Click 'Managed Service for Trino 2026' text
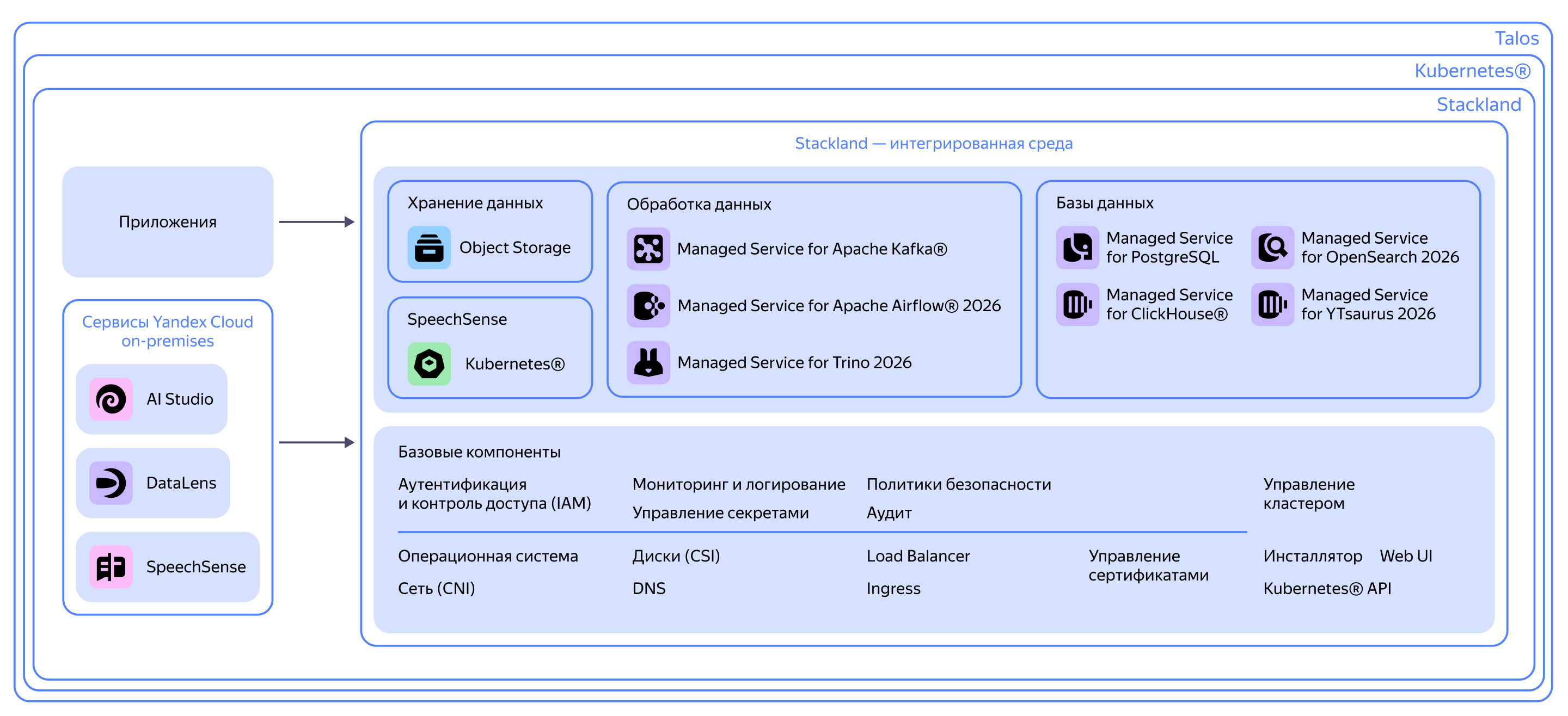 tap(794, 362)
